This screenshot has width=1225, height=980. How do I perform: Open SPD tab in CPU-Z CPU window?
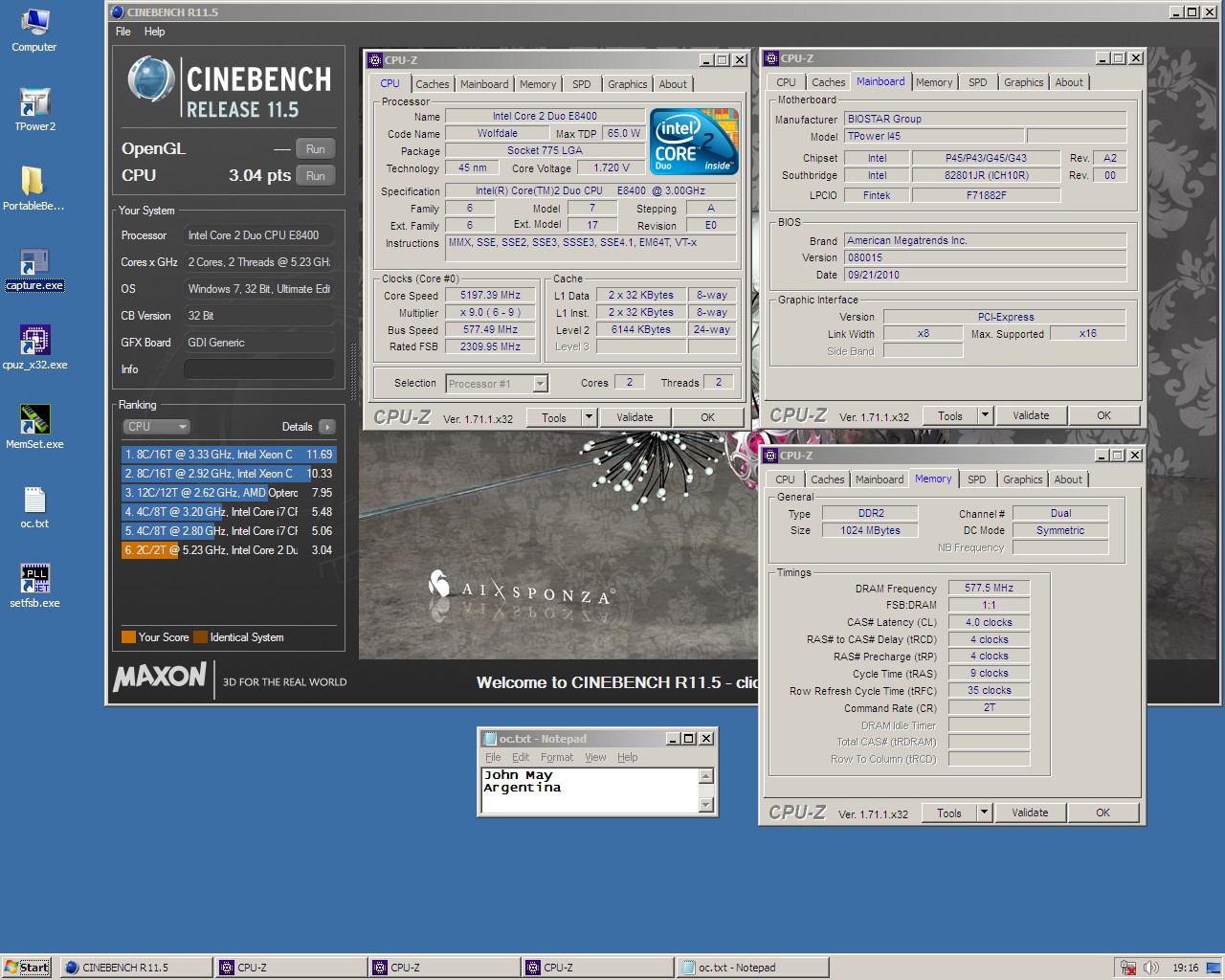(582, 84)
